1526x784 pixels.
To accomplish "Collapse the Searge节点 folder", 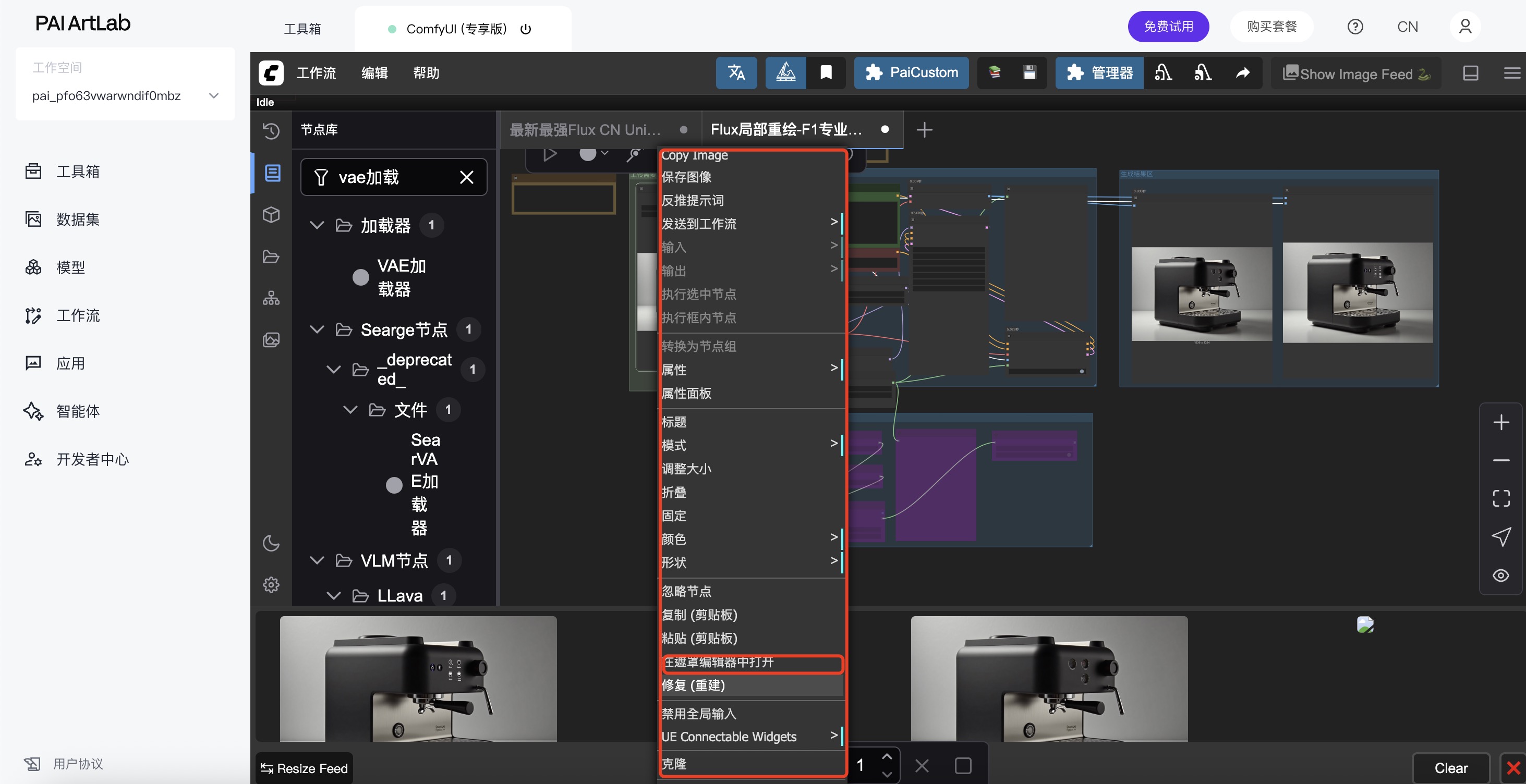I will (x=317, y=329).
